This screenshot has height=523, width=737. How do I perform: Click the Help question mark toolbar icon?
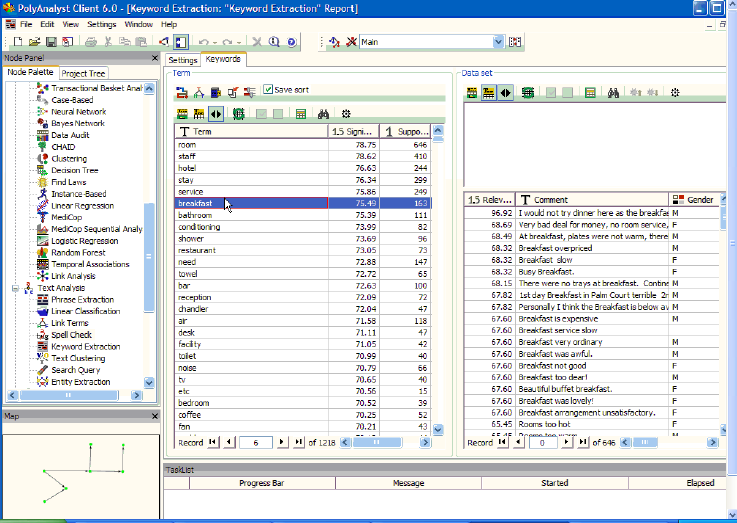(x=291, y=42)
